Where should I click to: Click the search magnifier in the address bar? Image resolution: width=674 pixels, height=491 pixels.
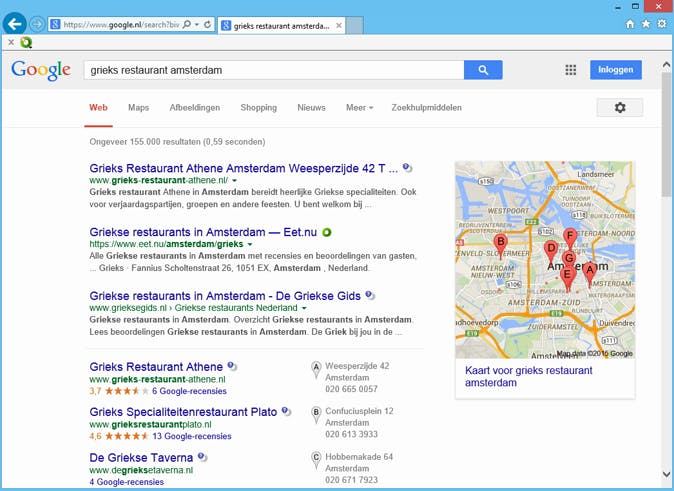point(187,25)
